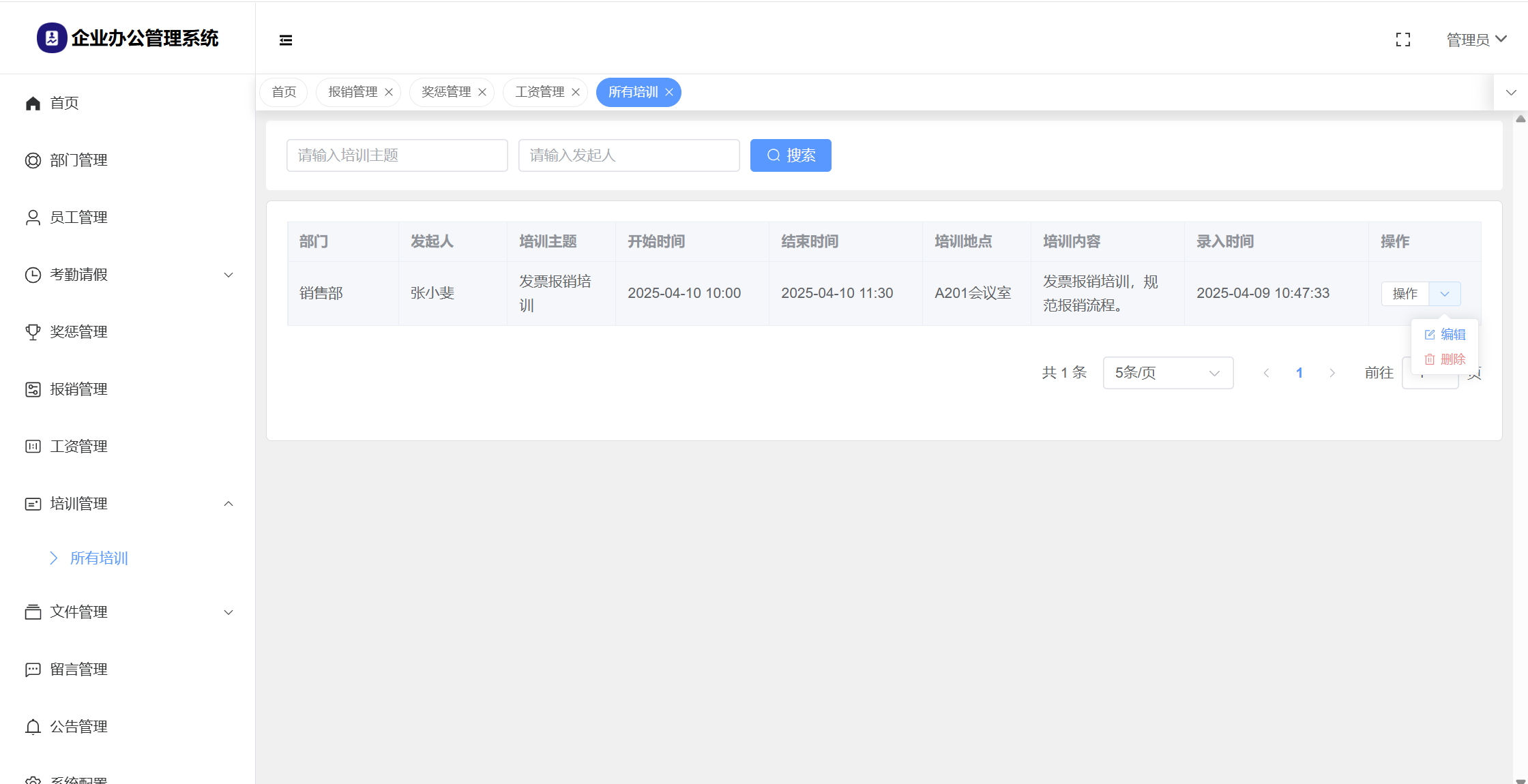Open 员工管理 from sidebar
Viewport: 1528px width, 784px height.
point(78,217)
